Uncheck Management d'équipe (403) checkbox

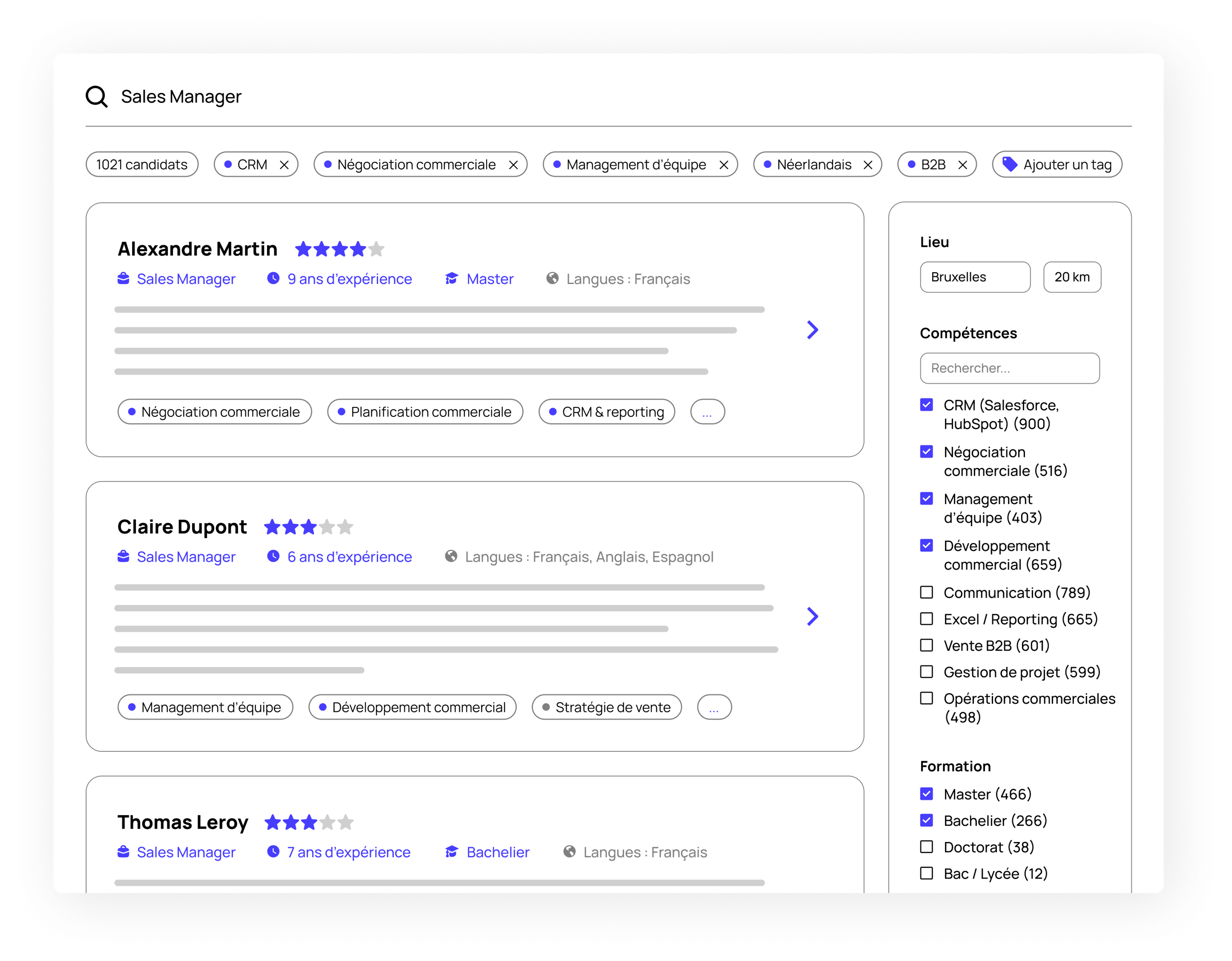[x=926, y=499]
